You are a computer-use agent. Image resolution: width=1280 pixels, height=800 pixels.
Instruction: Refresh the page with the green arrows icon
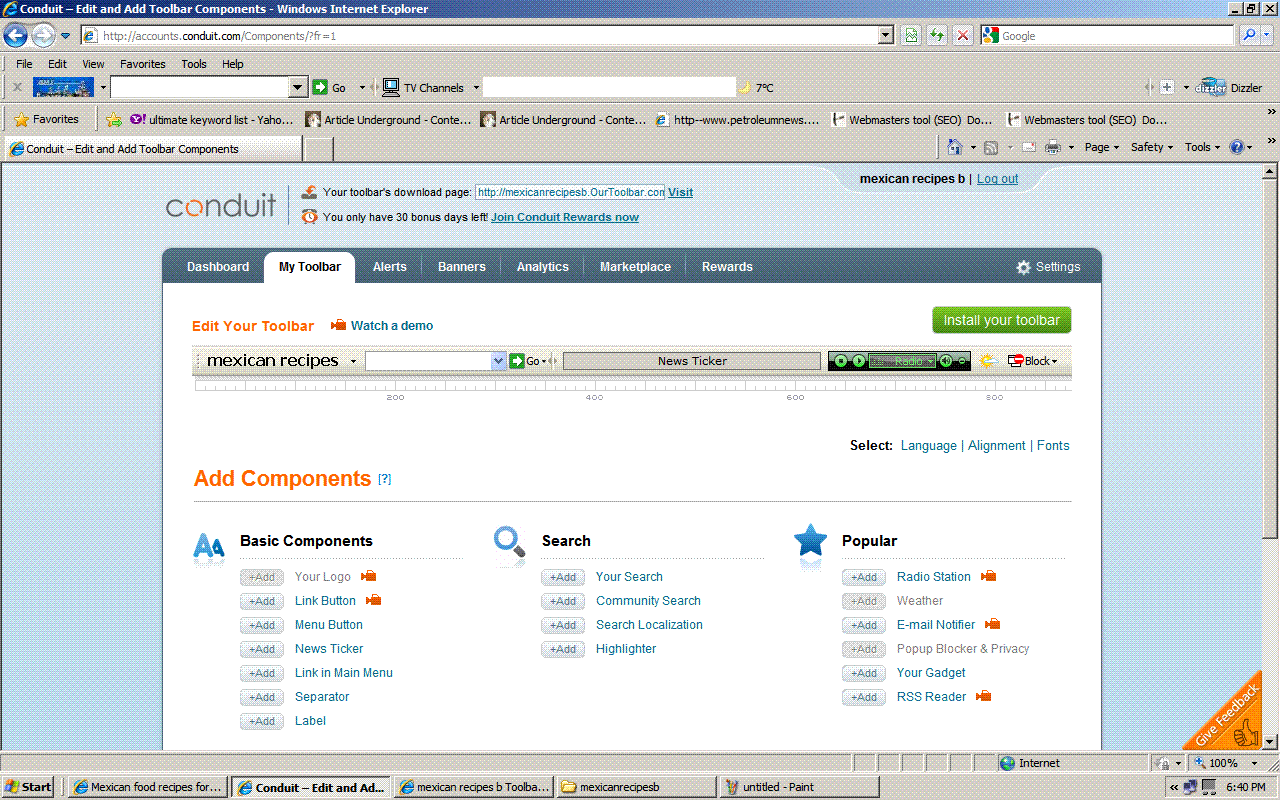pyautogui.click(x=937, y=36)
